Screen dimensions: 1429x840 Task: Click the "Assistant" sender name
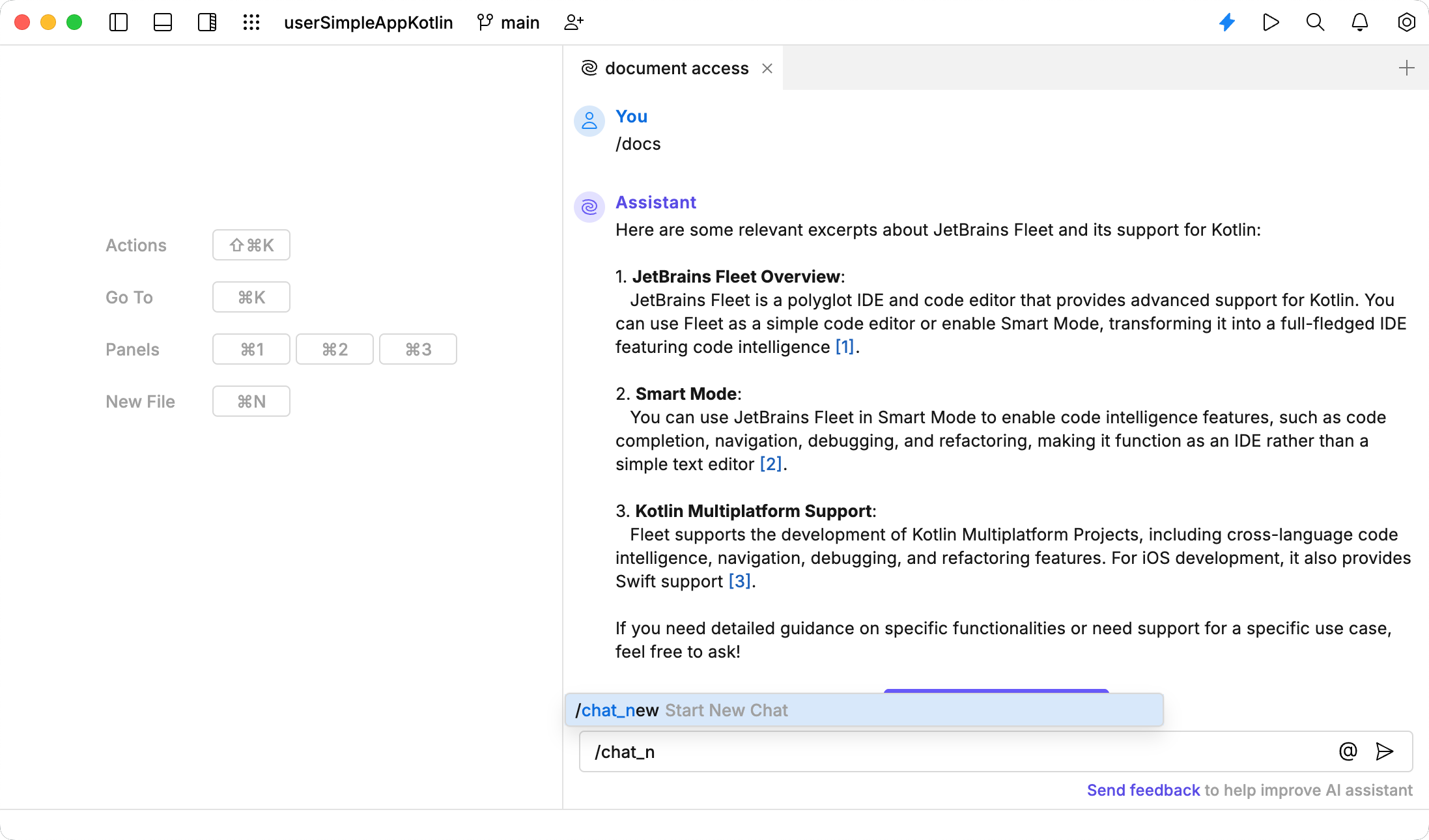[656, 203]
